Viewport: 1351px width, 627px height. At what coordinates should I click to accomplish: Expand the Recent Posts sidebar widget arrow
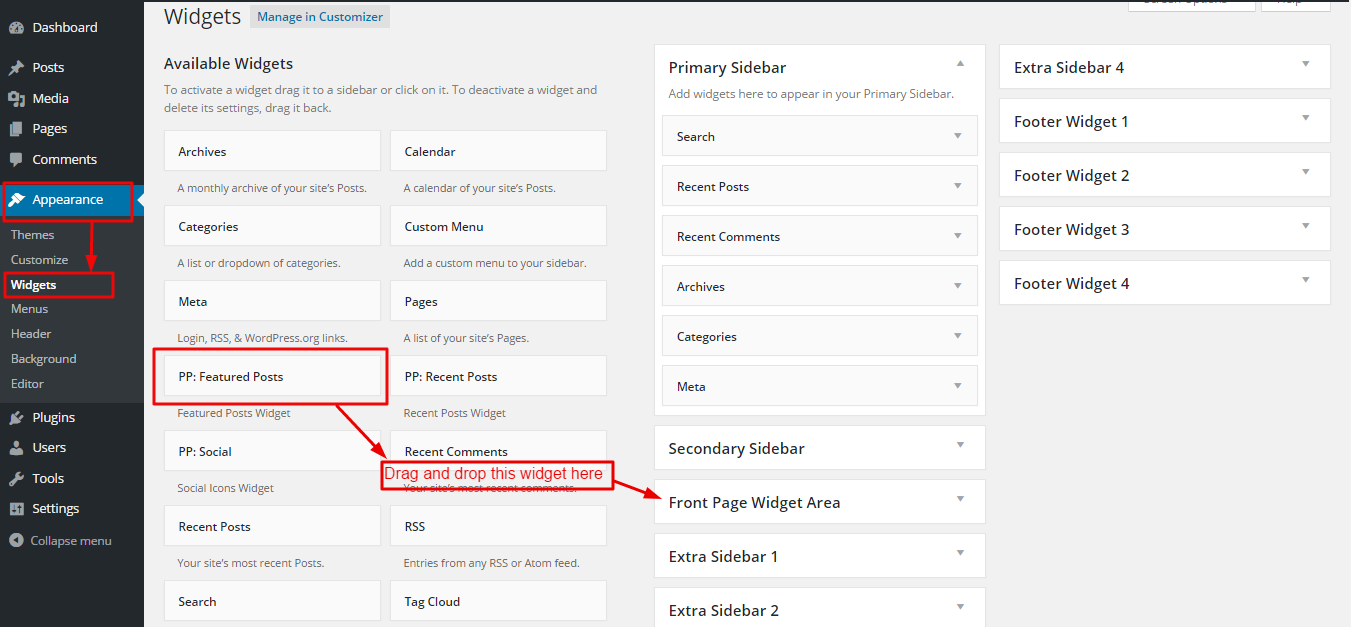(958, 186)
